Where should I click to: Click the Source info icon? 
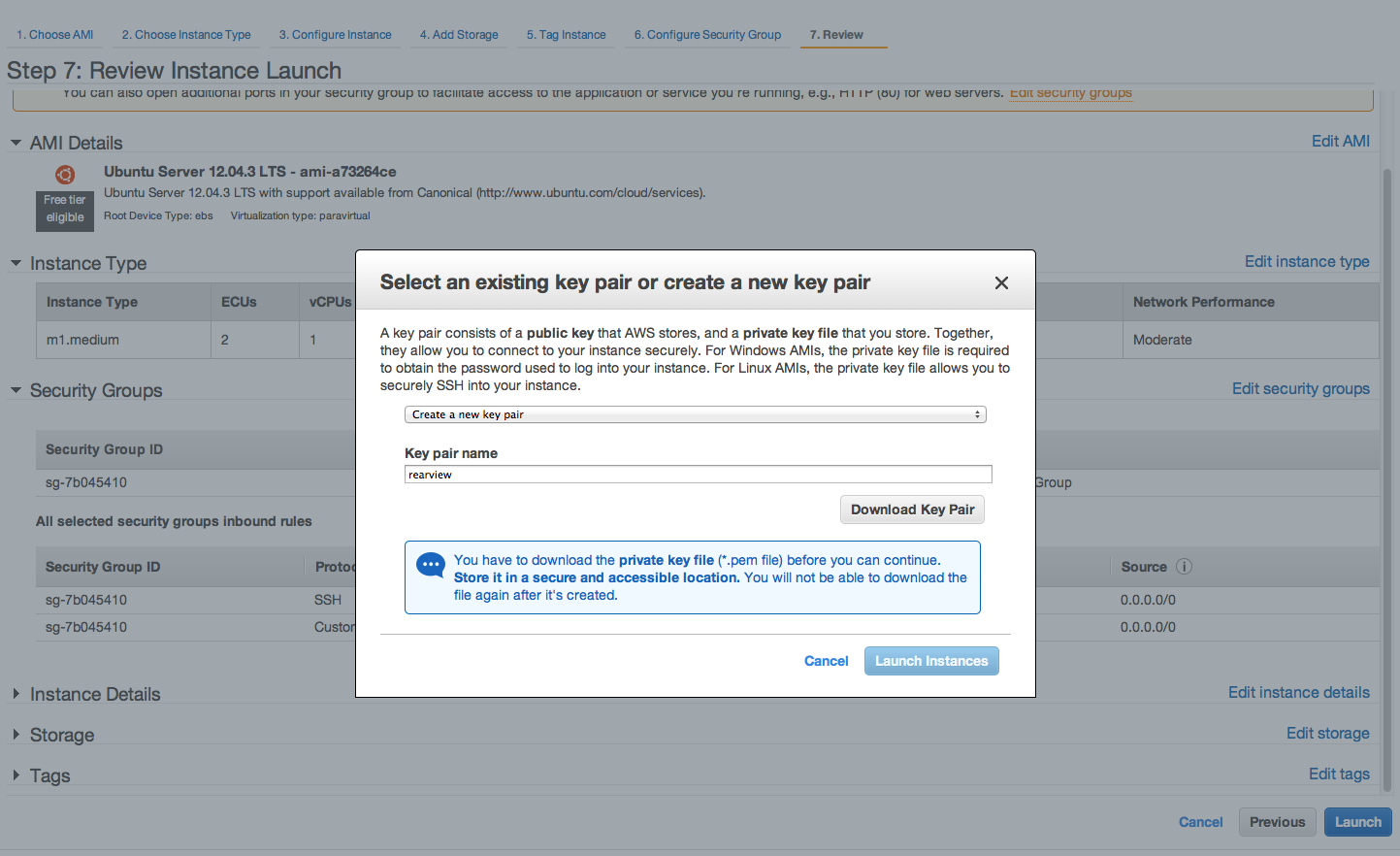1184,567
